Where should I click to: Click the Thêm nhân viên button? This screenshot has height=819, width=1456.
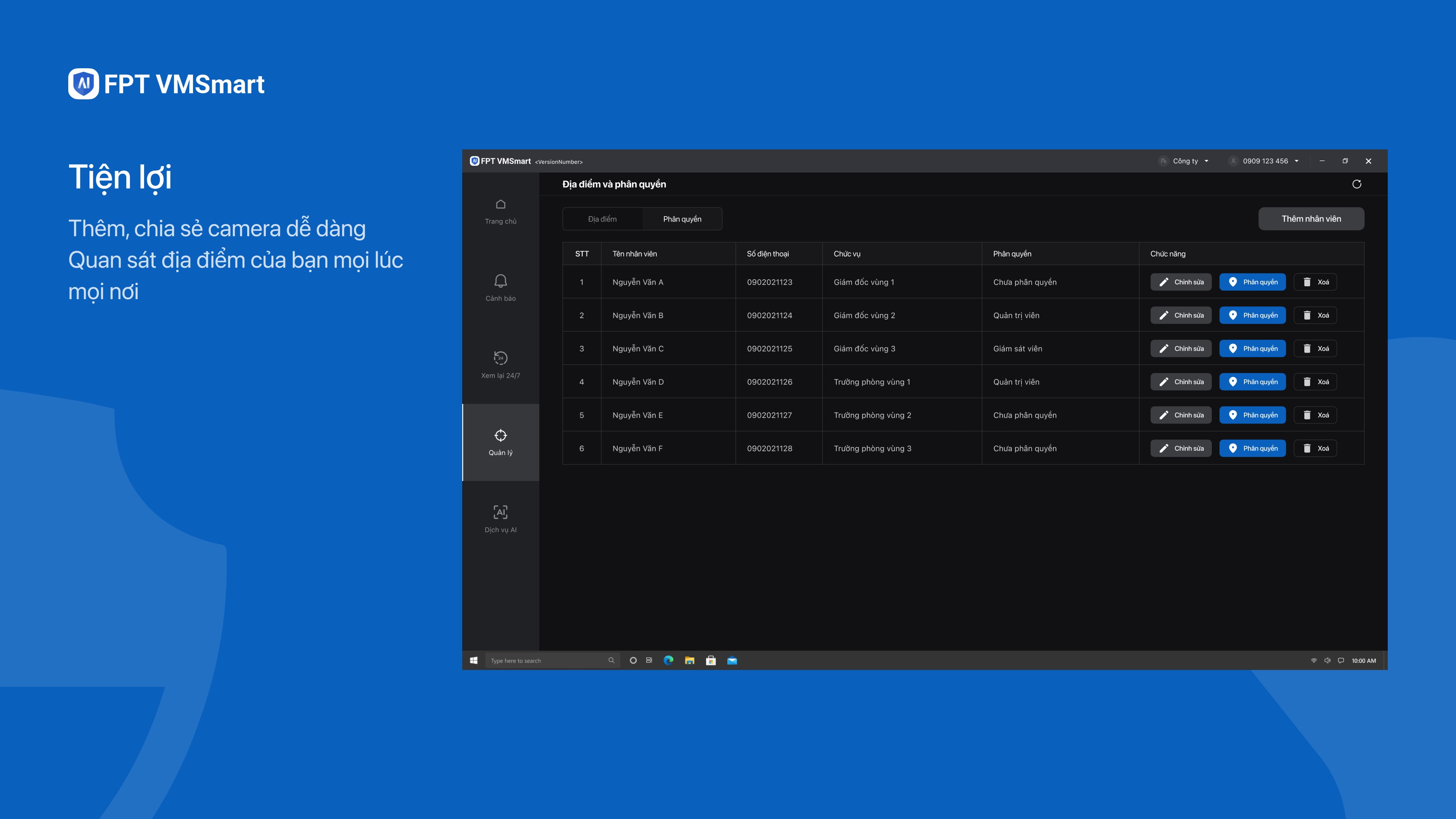click(1311, 219)
